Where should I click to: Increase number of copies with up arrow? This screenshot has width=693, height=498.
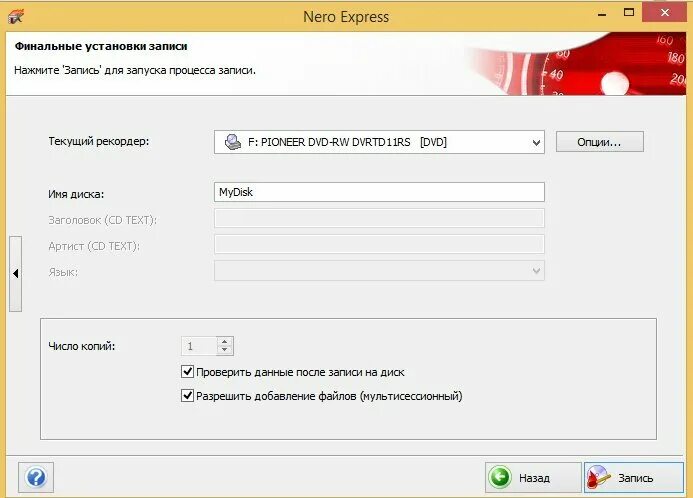coord(225,342)
